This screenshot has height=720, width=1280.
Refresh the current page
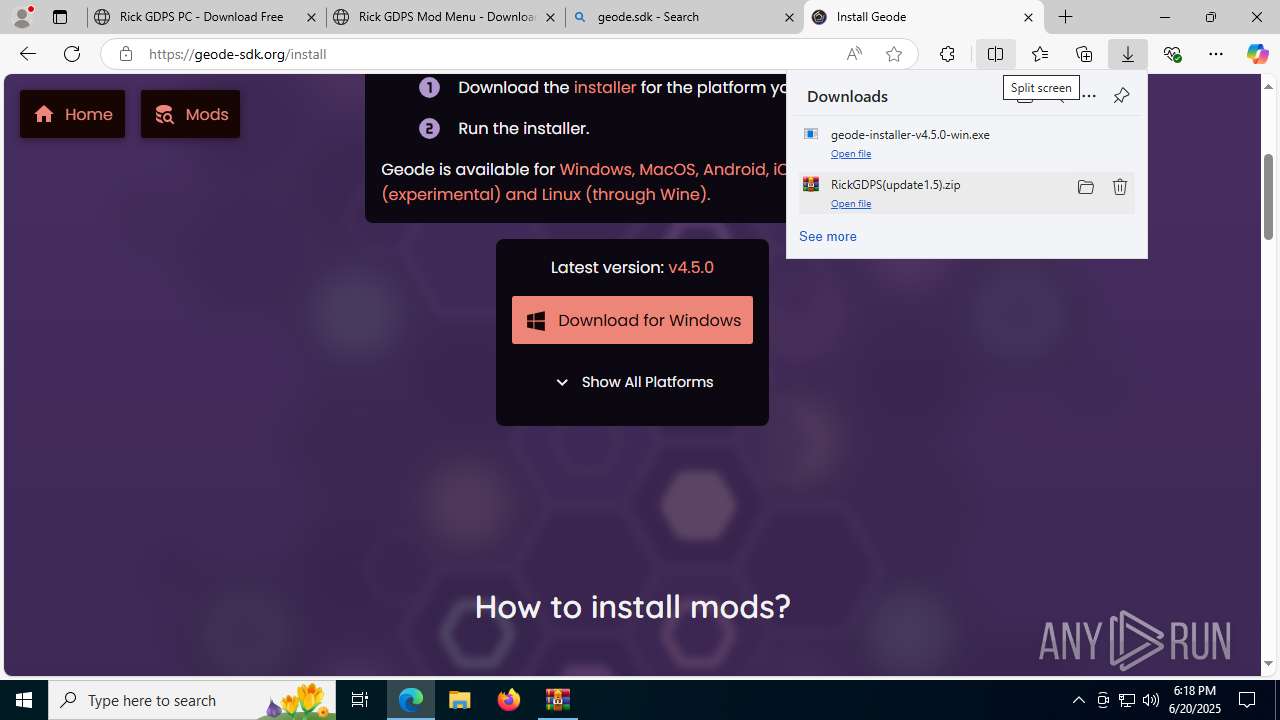tap(72, 54)
